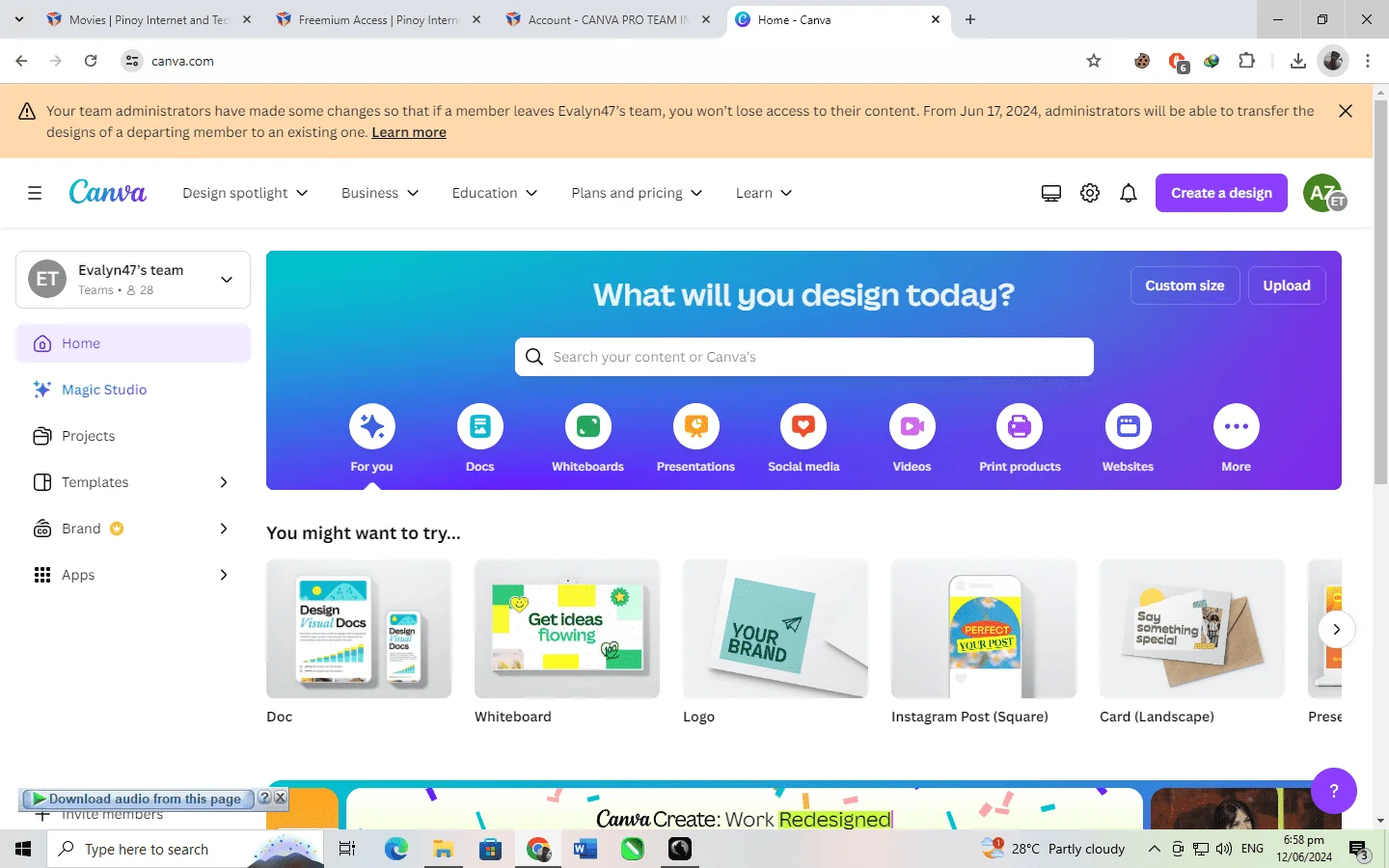Viewport: 1389px width, 868px height.
Task: Open the taskbar volume icon
Action: 1224,849
